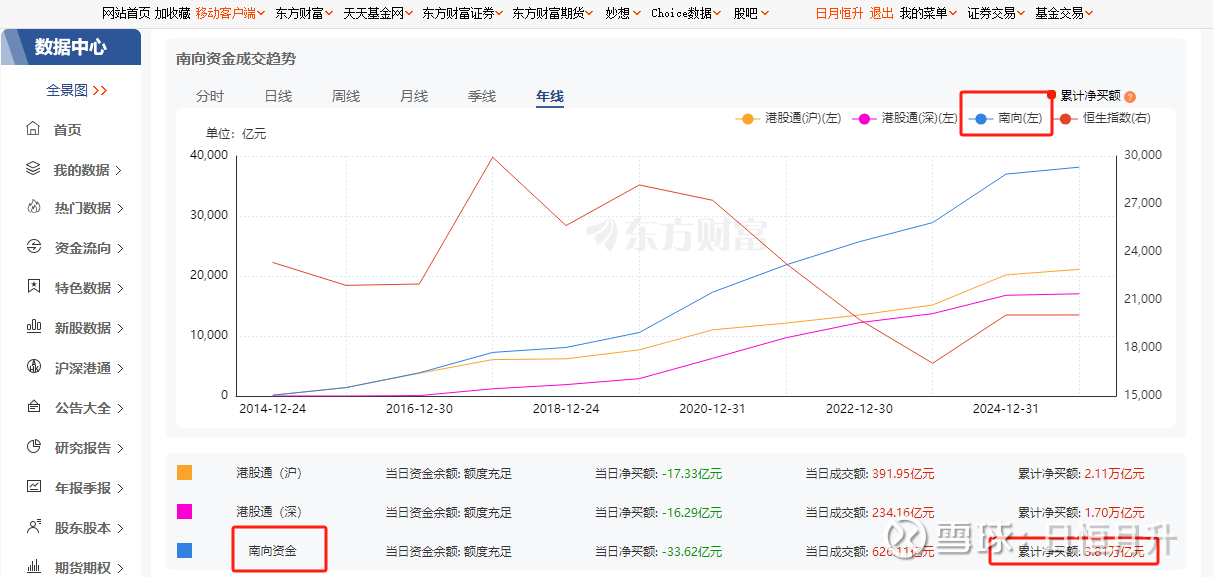Open 东方财富 dropdown in top bar
This screenshot has height=577, width=1213.
tap(304, 13)
